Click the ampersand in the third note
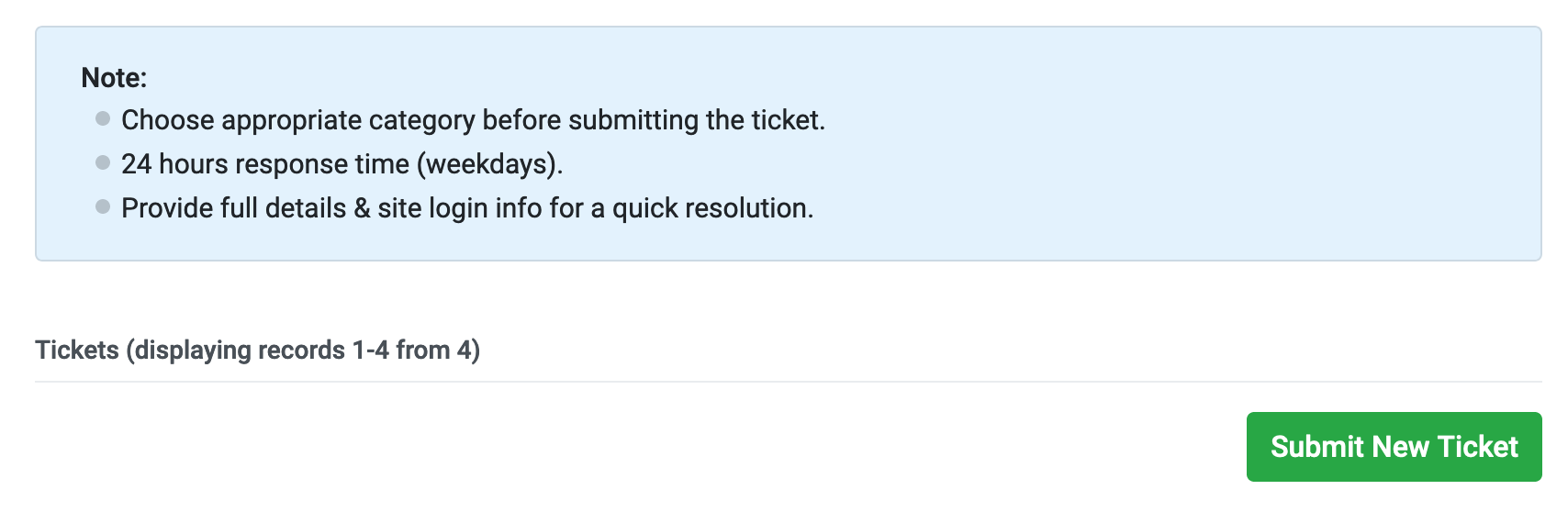This screenshot has width=1568, height=512. point(362,208)
